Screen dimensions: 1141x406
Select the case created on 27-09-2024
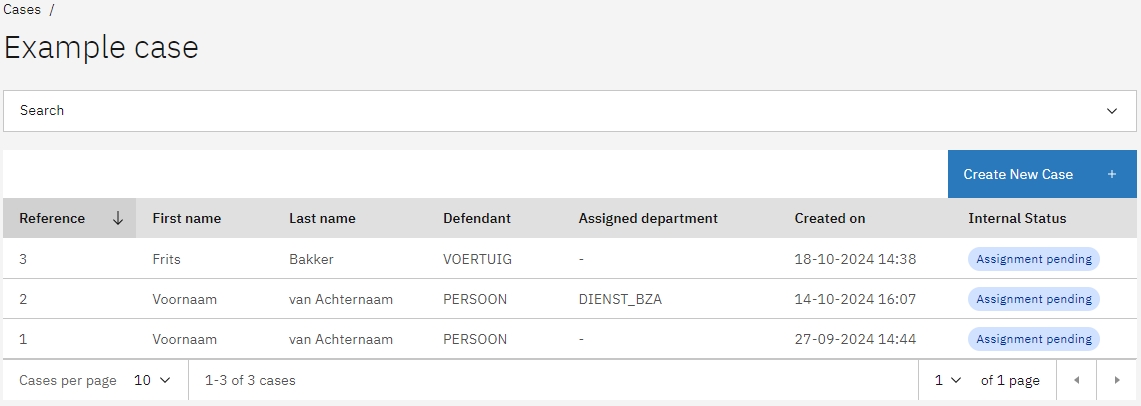tap(855, 339)
